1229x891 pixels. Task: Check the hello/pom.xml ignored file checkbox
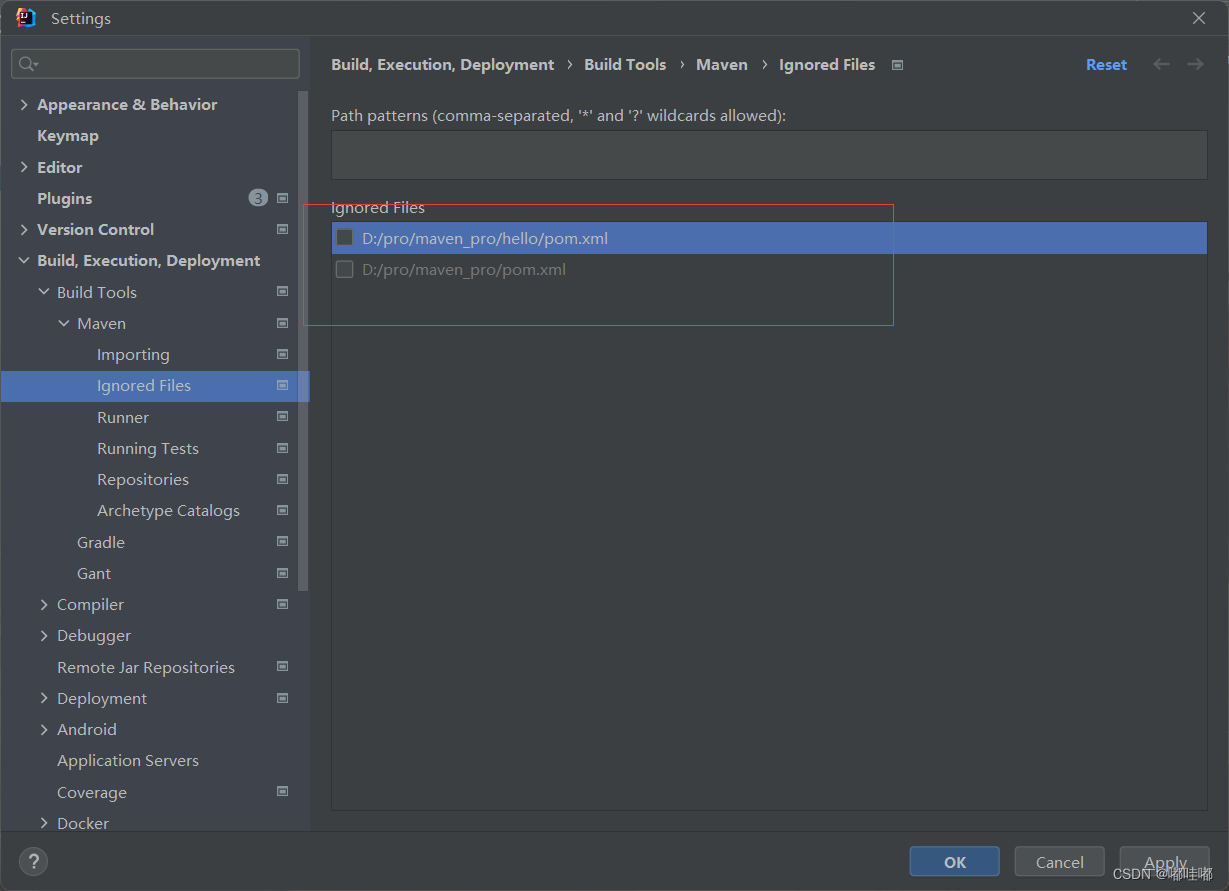point(345,238)
